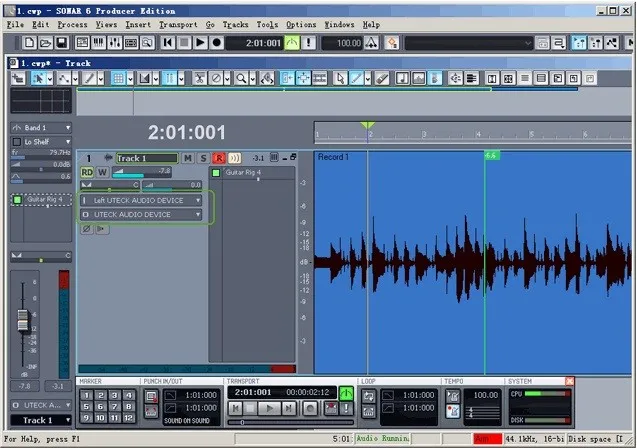Screen dimensions: 637x448
Task: Mute Track 1 with the M button
Action: coord(187,158)
